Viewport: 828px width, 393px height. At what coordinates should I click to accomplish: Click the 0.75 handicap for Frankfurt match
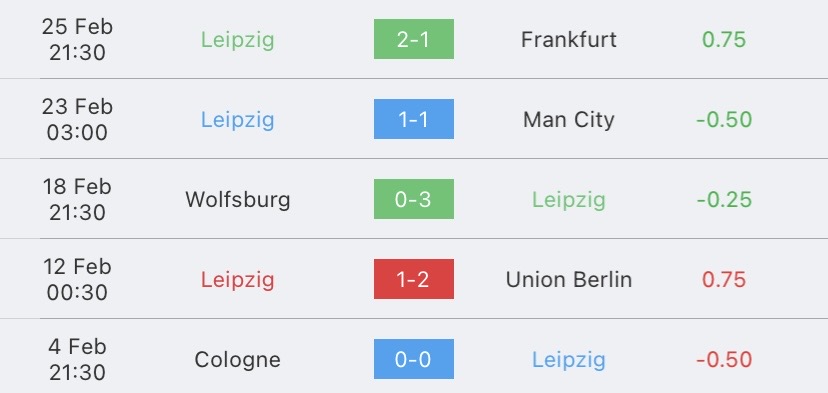(724, 40)
